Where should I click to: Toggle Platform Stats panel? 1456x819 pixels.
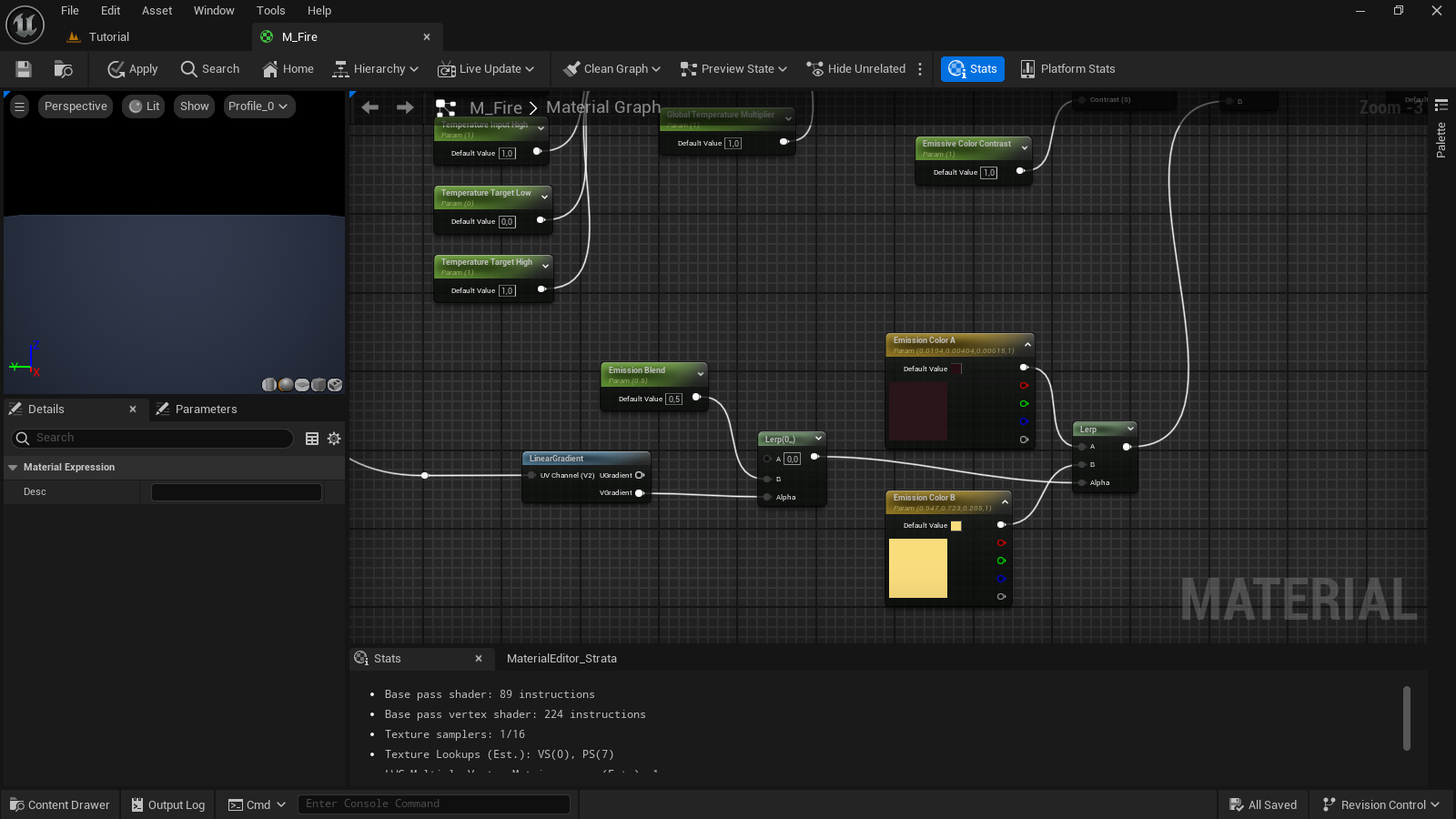point(1067,69)
